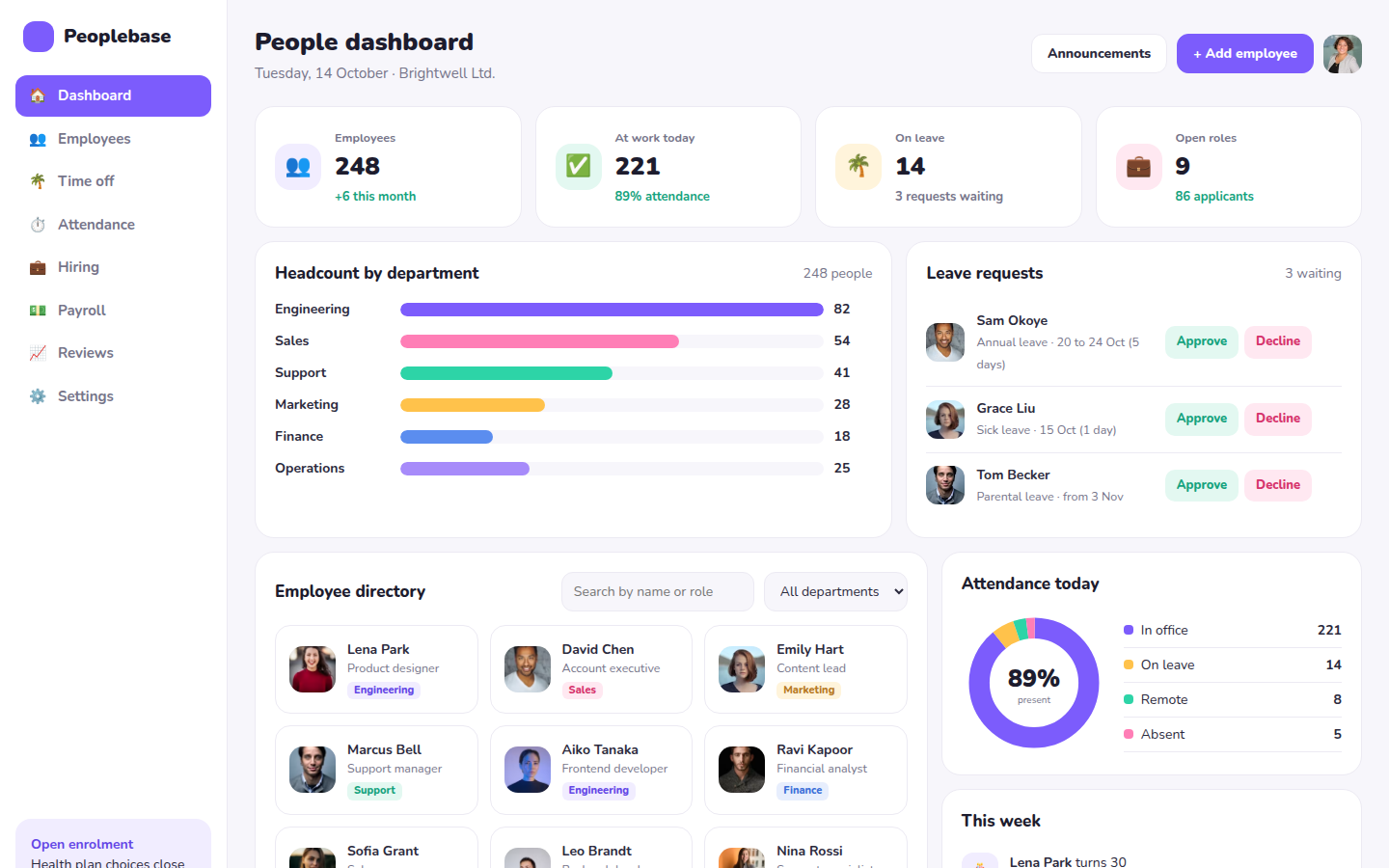1389x868 pixels.
Task: Decline Grace Liu's sick leave
Action: (1278, 419)
